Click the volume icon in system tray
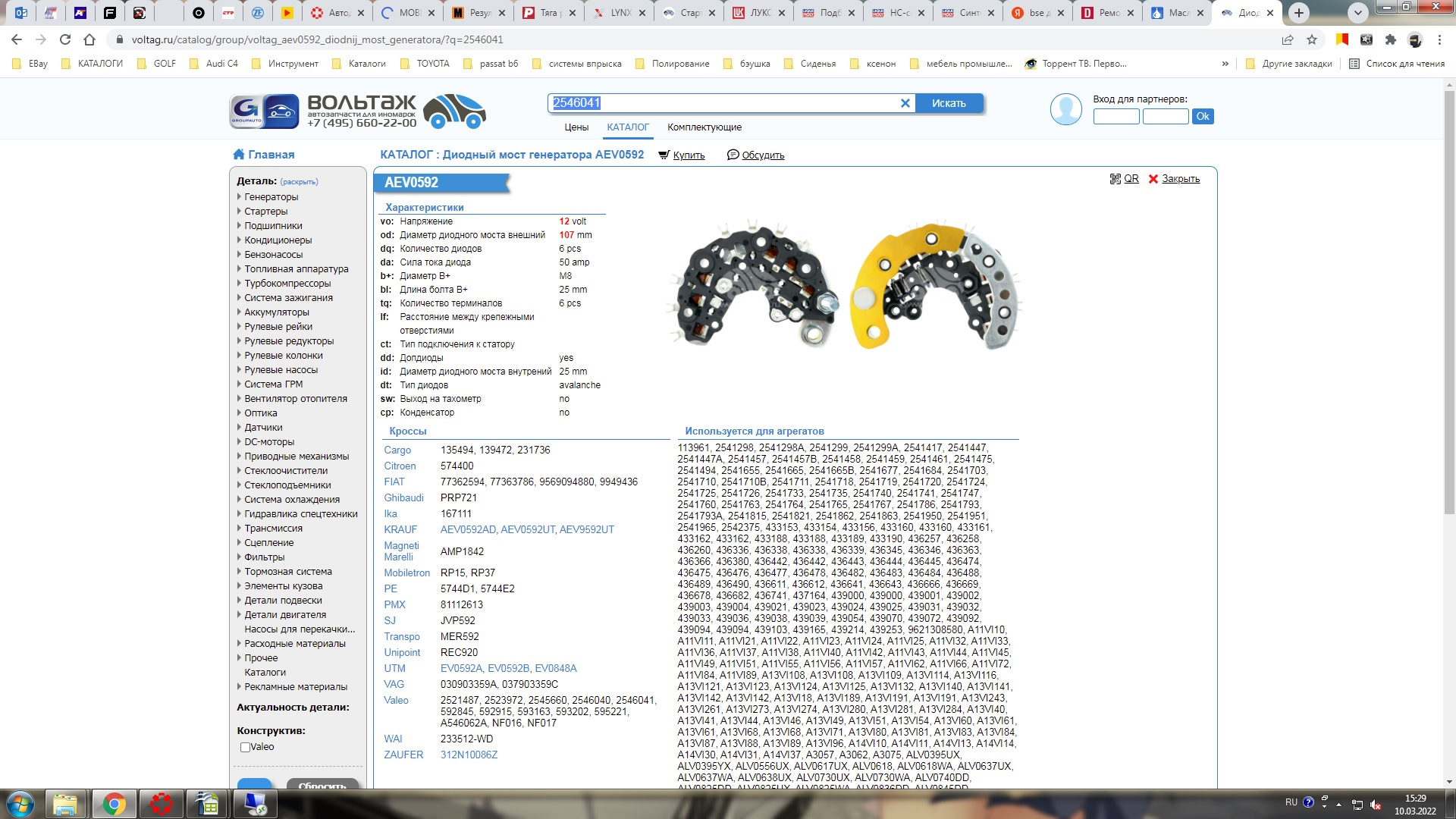 [1376, 805]
